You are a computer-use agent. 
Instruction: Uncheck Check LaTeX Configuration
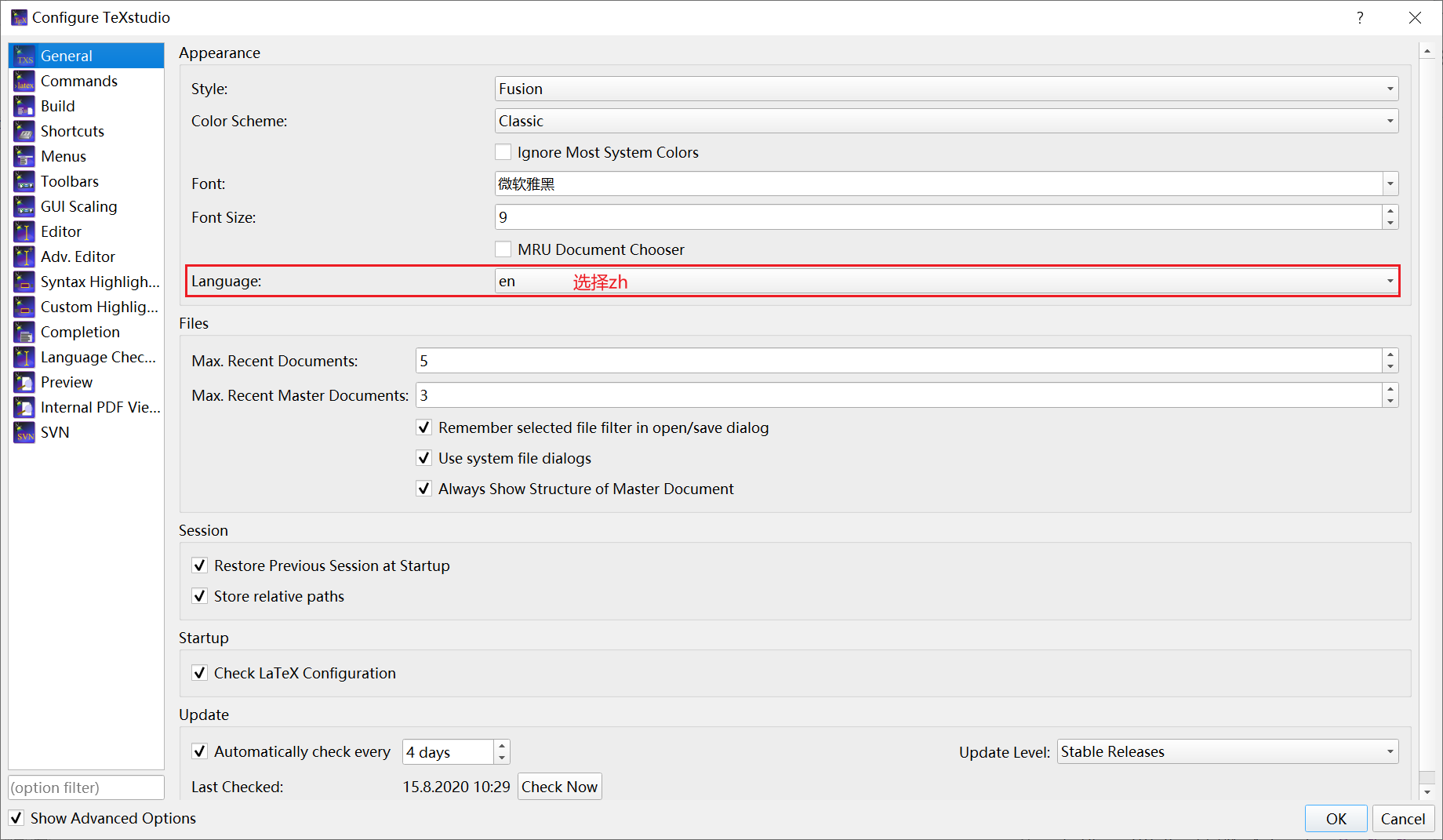point(200,673)
